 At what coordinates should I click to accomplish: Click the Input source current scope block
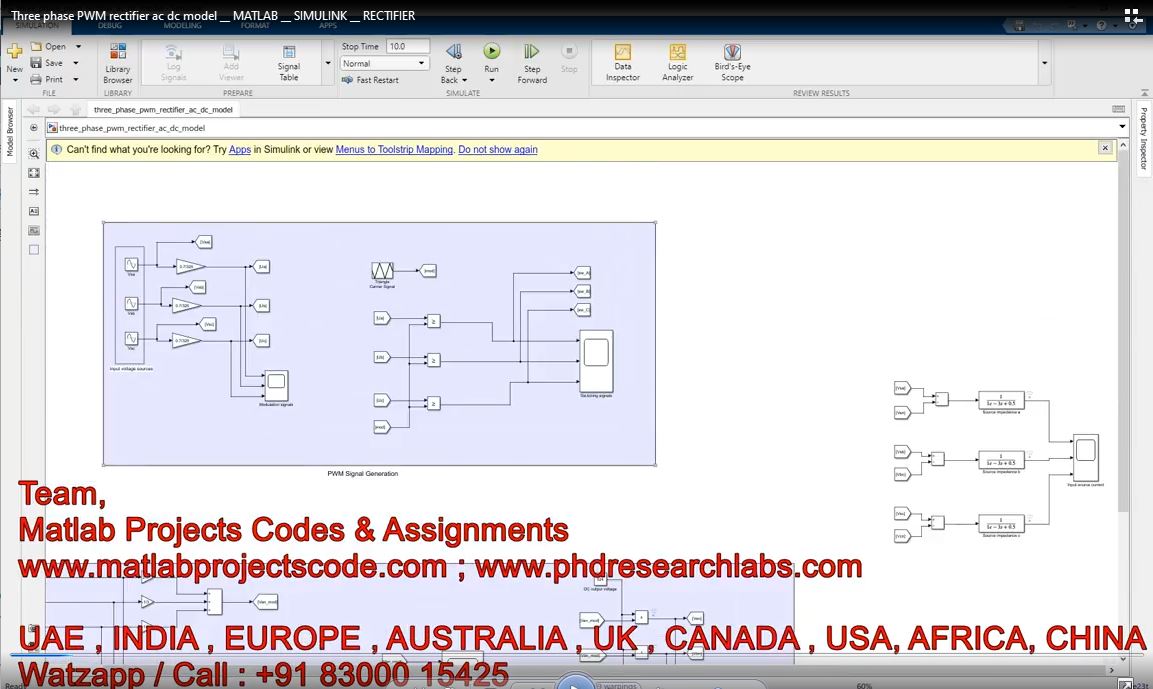point(1085,457)
